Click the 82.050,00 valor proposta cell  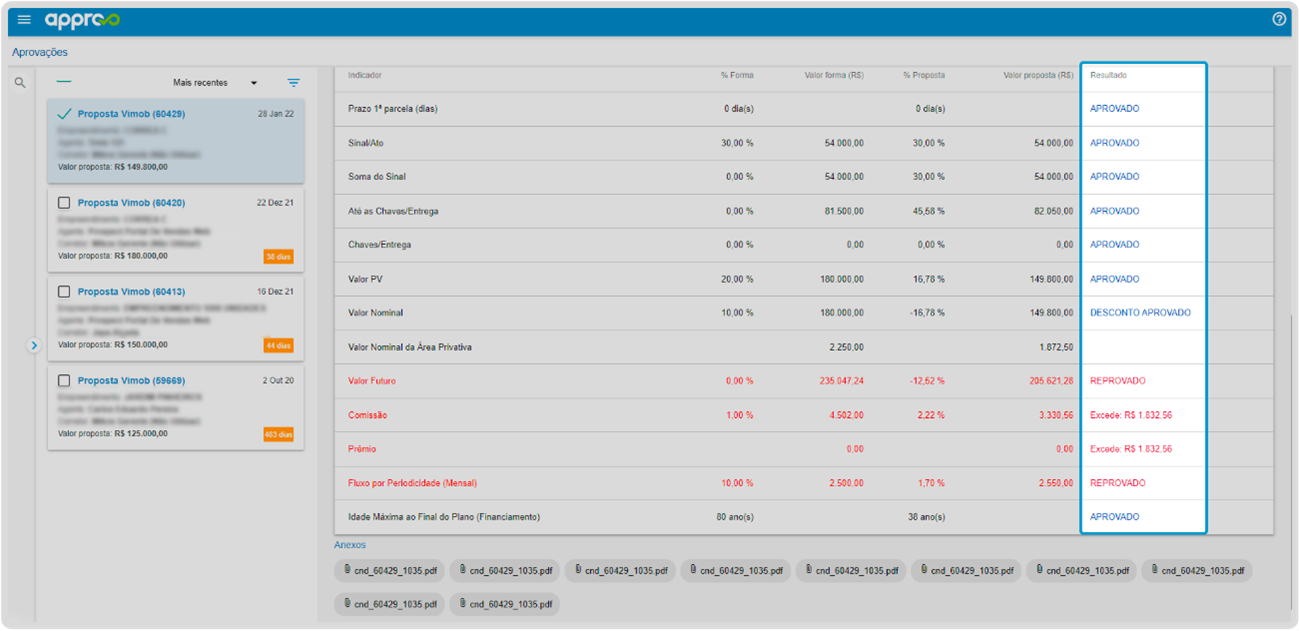click(1053, 211)
